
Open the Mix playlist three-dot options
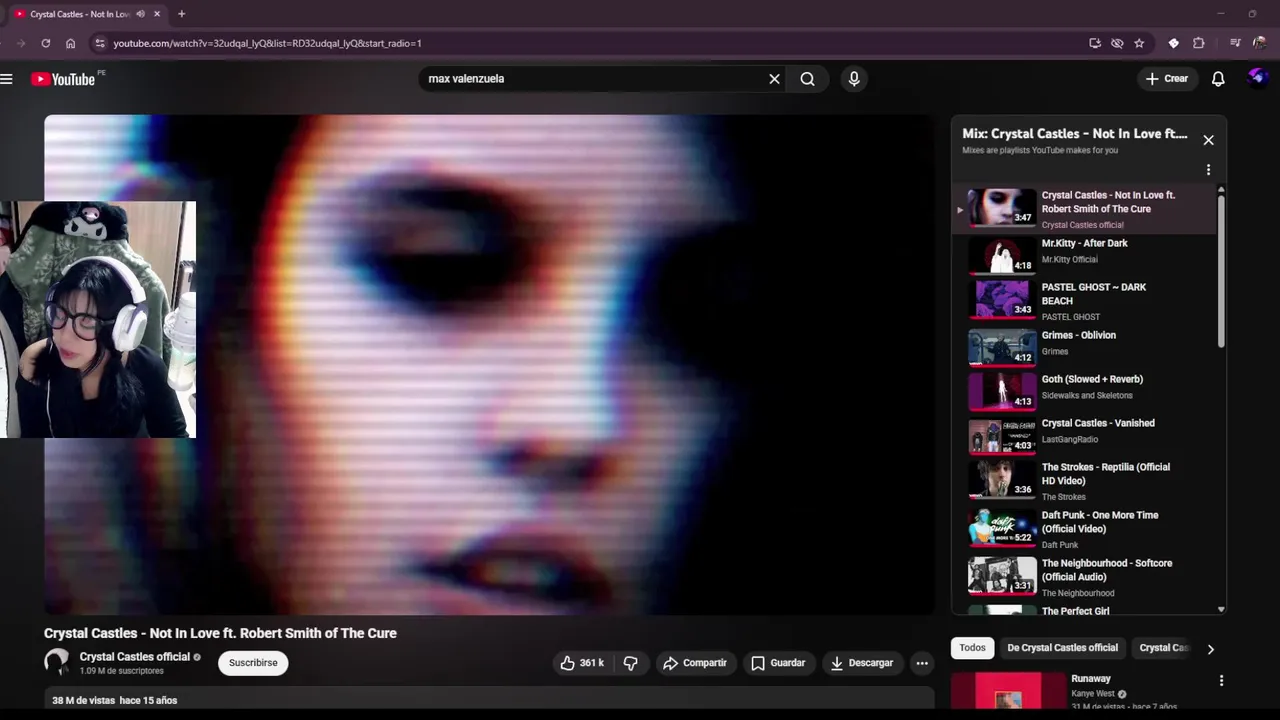(1208, 170)
